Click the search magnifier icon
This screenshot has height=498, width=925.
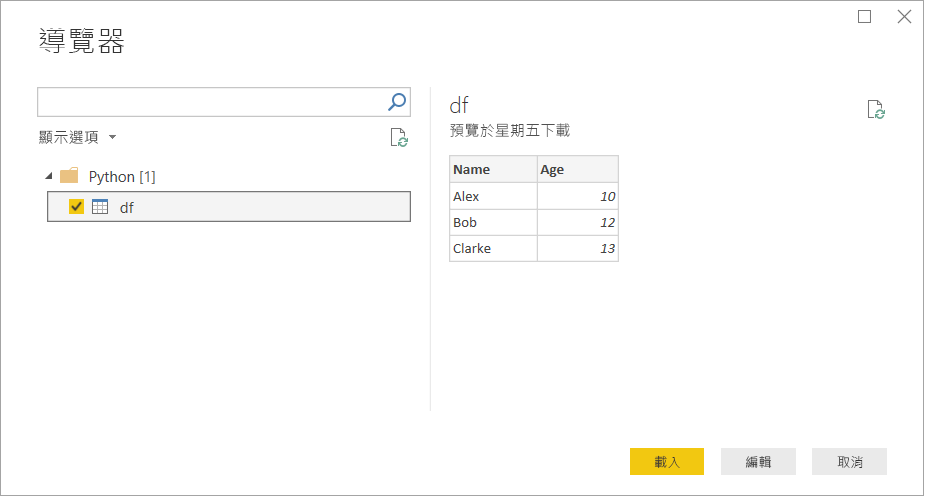coord(397,101)
